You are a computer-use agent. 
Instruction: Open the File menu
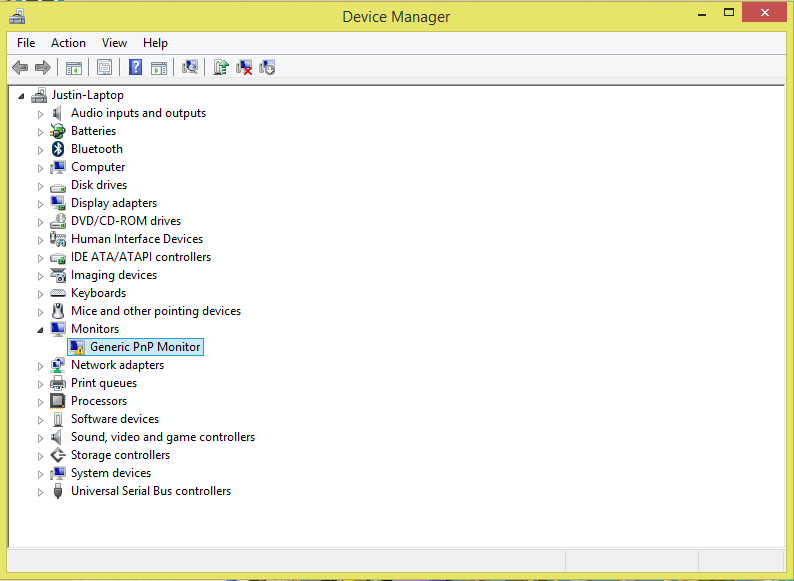tap(26, 43)
